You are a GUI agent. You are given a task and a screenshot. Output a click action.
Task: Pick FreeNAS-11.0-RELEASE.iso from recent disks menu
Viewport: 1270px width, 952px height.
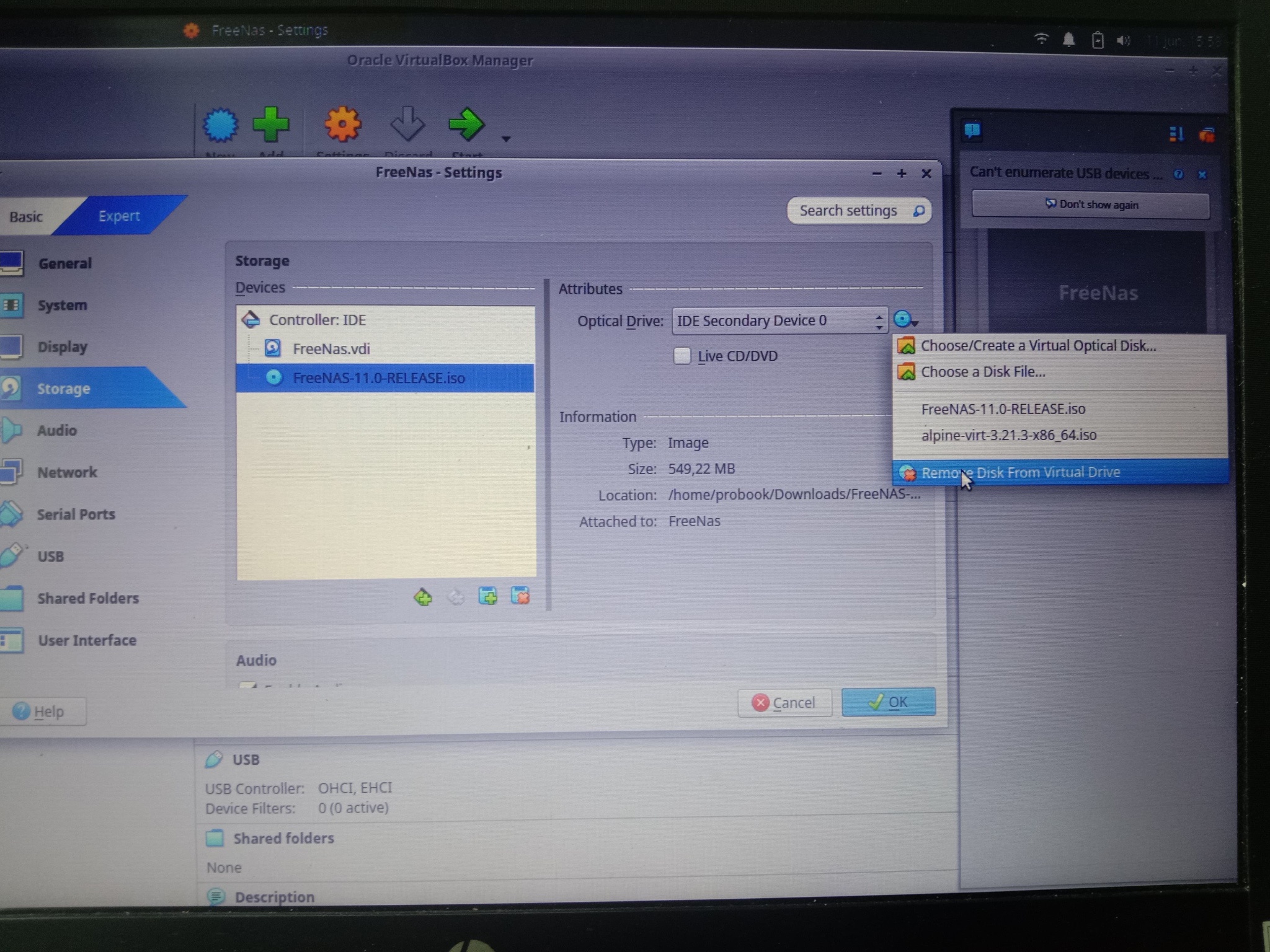[x=1060, y=409]
